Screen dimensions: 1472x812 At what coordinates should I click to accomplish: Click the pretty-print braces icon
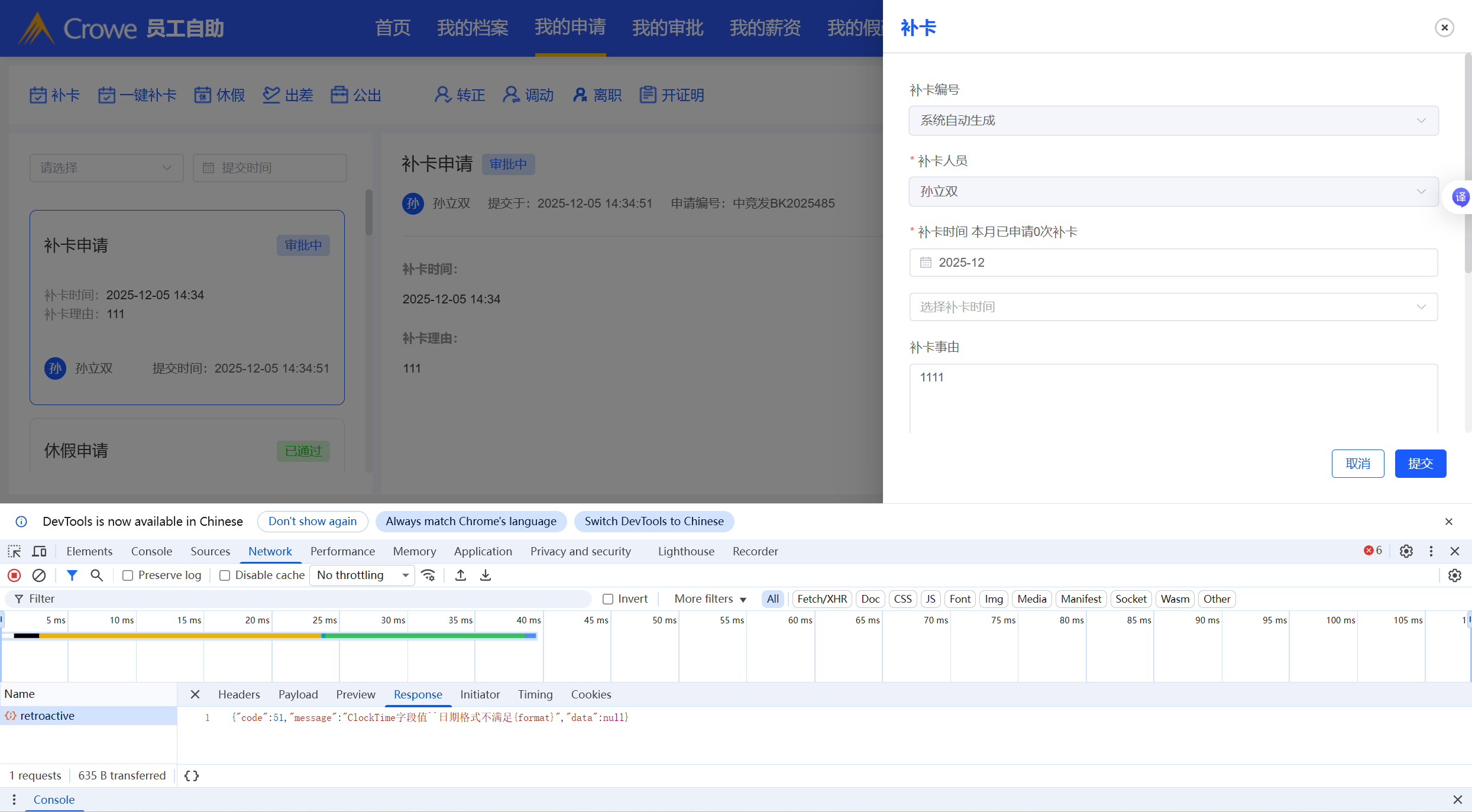(192, 775)
